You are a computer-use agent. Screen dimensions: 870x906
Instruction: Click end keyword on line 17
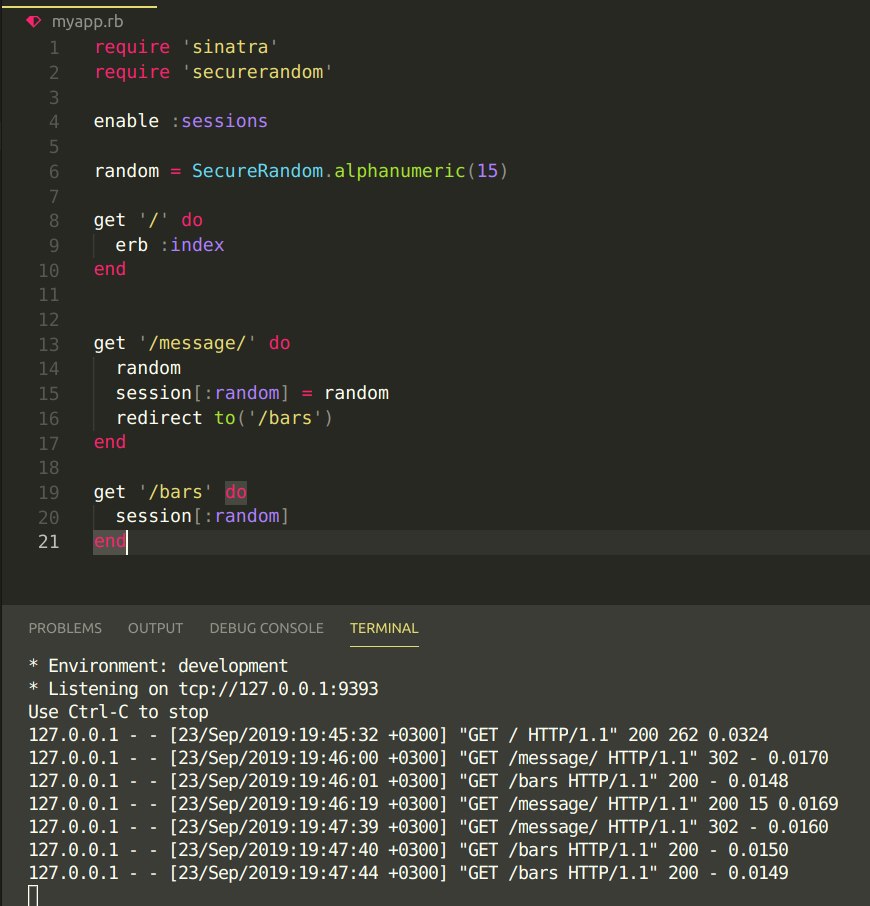(110, 442)
